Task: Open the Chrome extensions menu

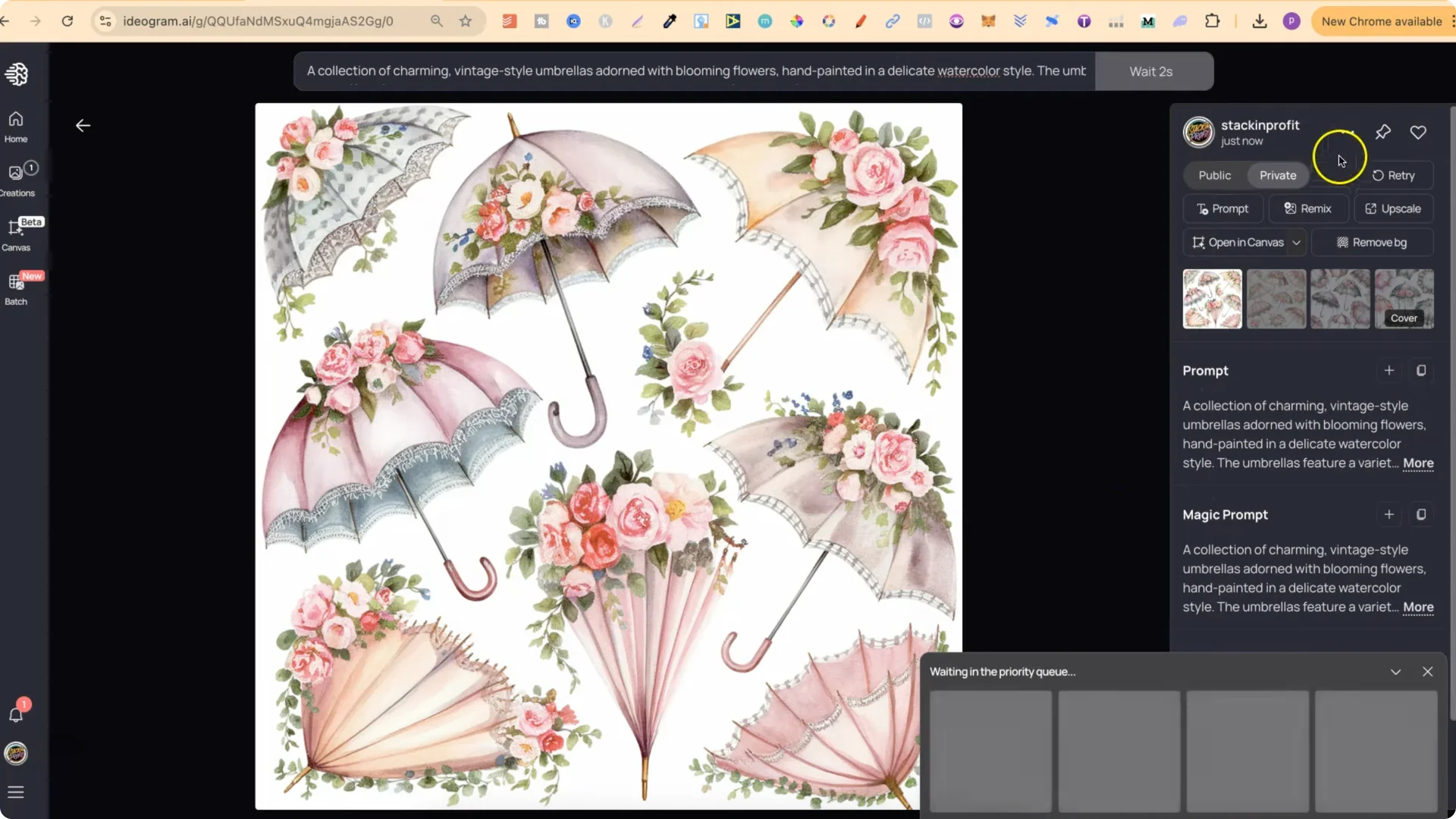Action: pos(1213,21)
